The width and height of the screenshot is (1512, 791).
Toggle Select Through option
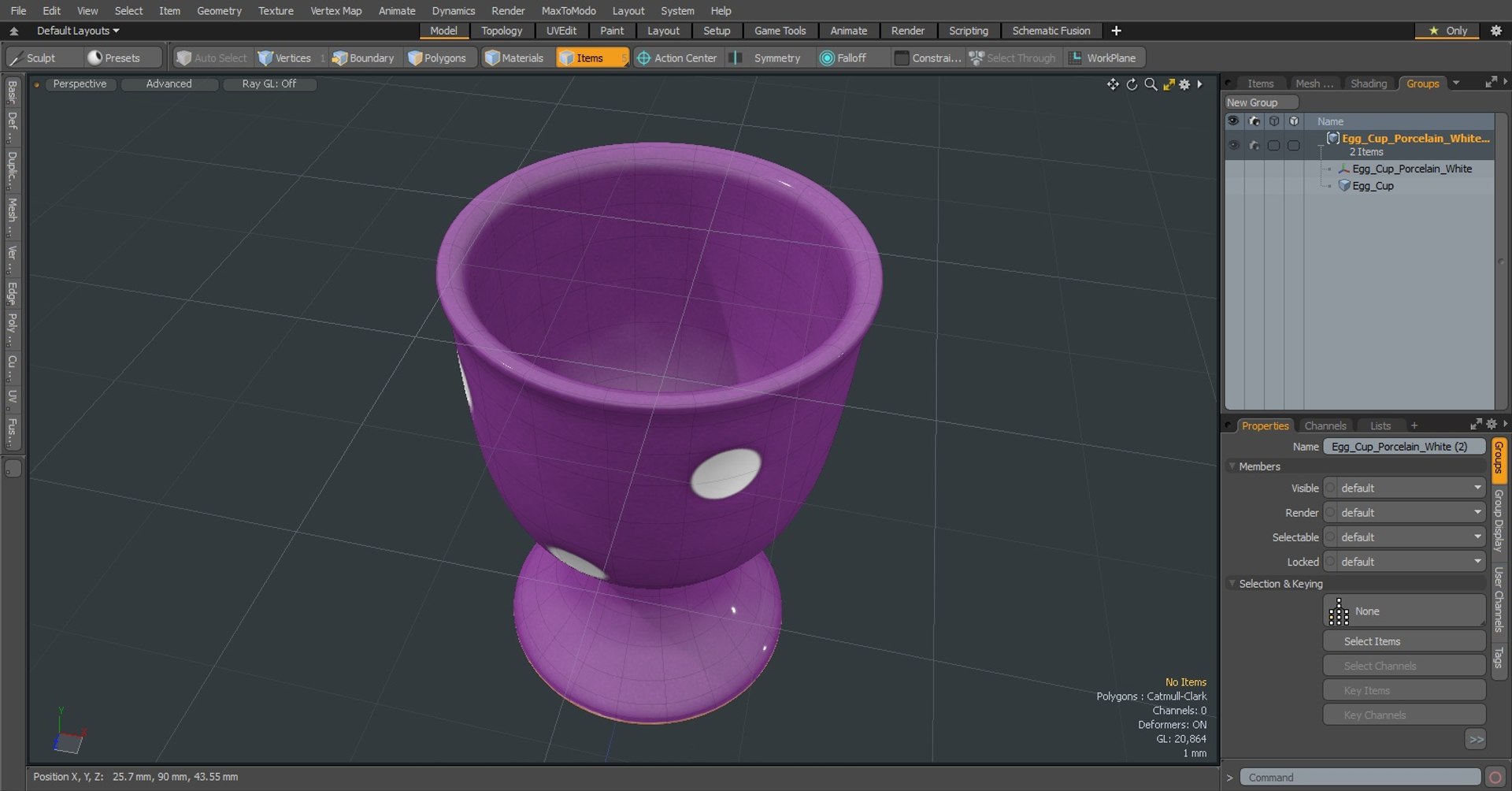(1013, 58)
